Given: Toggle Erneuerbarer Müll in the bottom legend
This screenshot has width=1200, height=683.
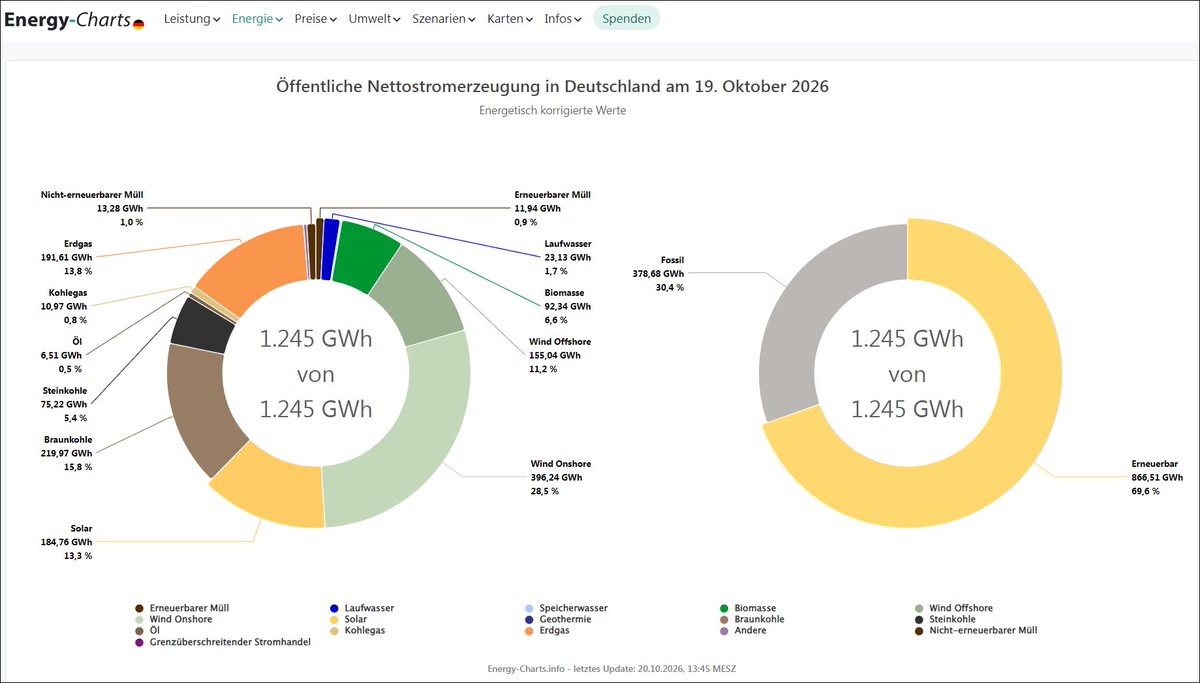Looking at the screenshot, I should click(181, 608).
